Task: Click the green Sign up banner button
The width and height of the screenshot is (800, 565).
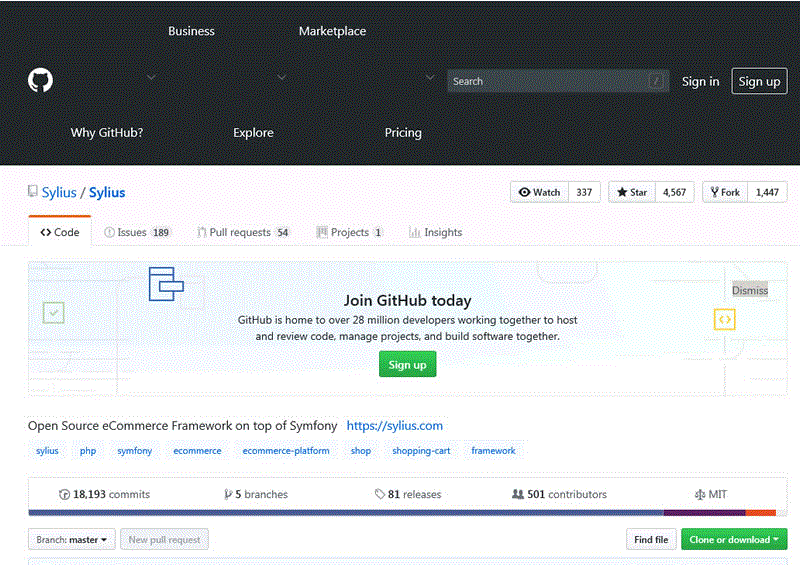Action: [407, 365]
